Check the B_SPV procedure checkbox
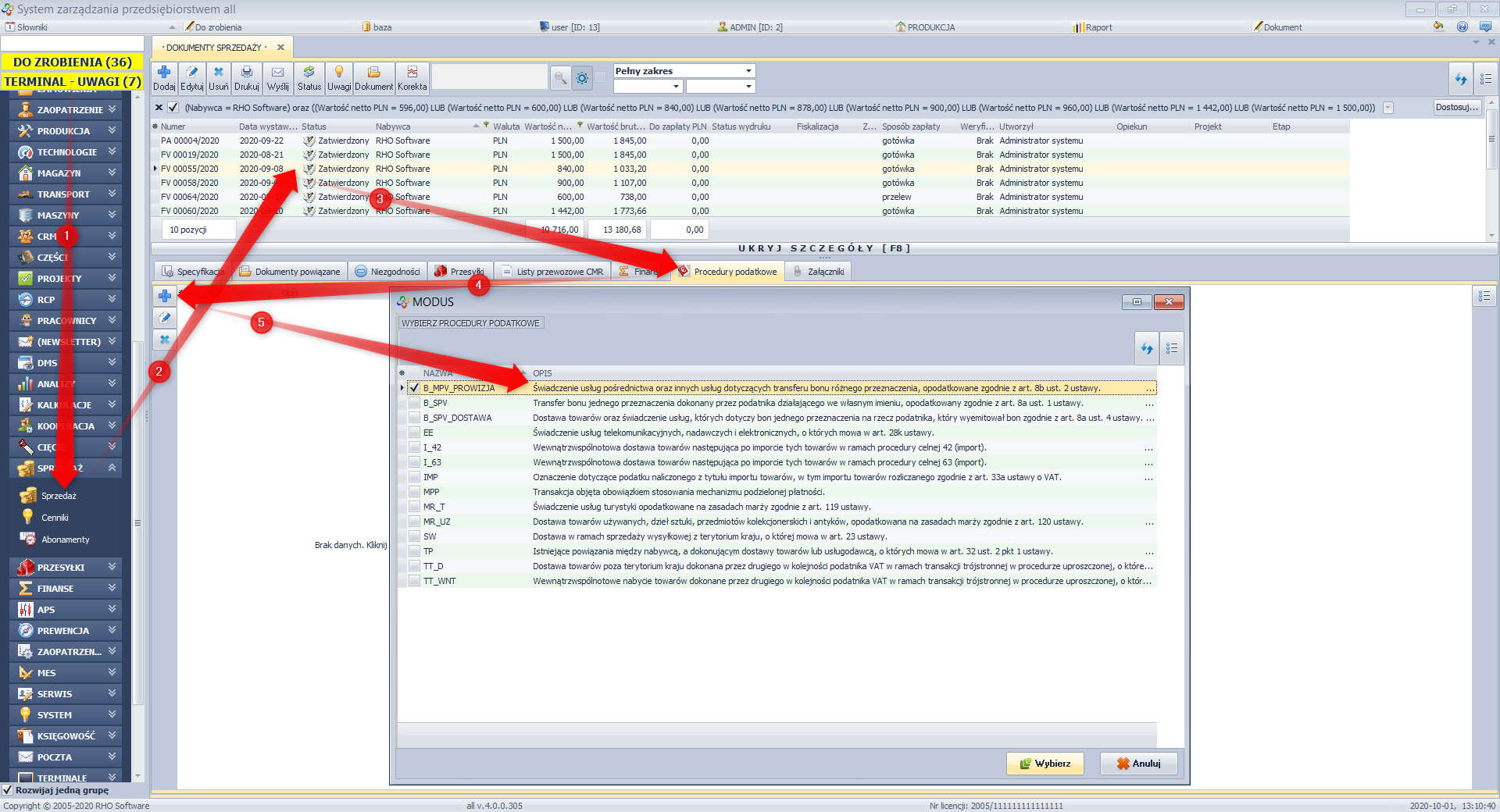The width and height of the screenshot is (1500, 812). pyautogui.click(x=414, y=404)
